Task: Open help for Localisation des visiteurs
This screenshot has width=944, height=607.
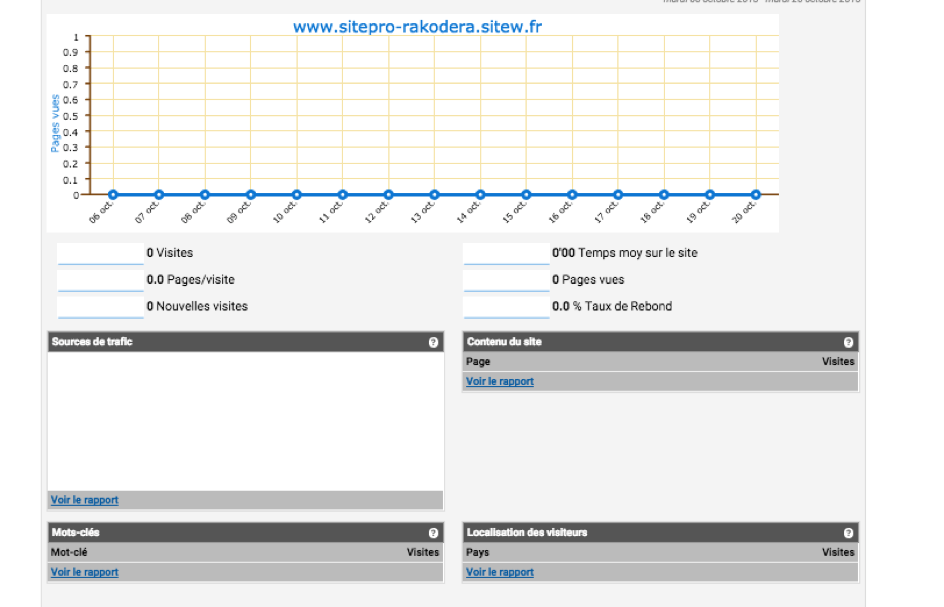Action: 848,533
